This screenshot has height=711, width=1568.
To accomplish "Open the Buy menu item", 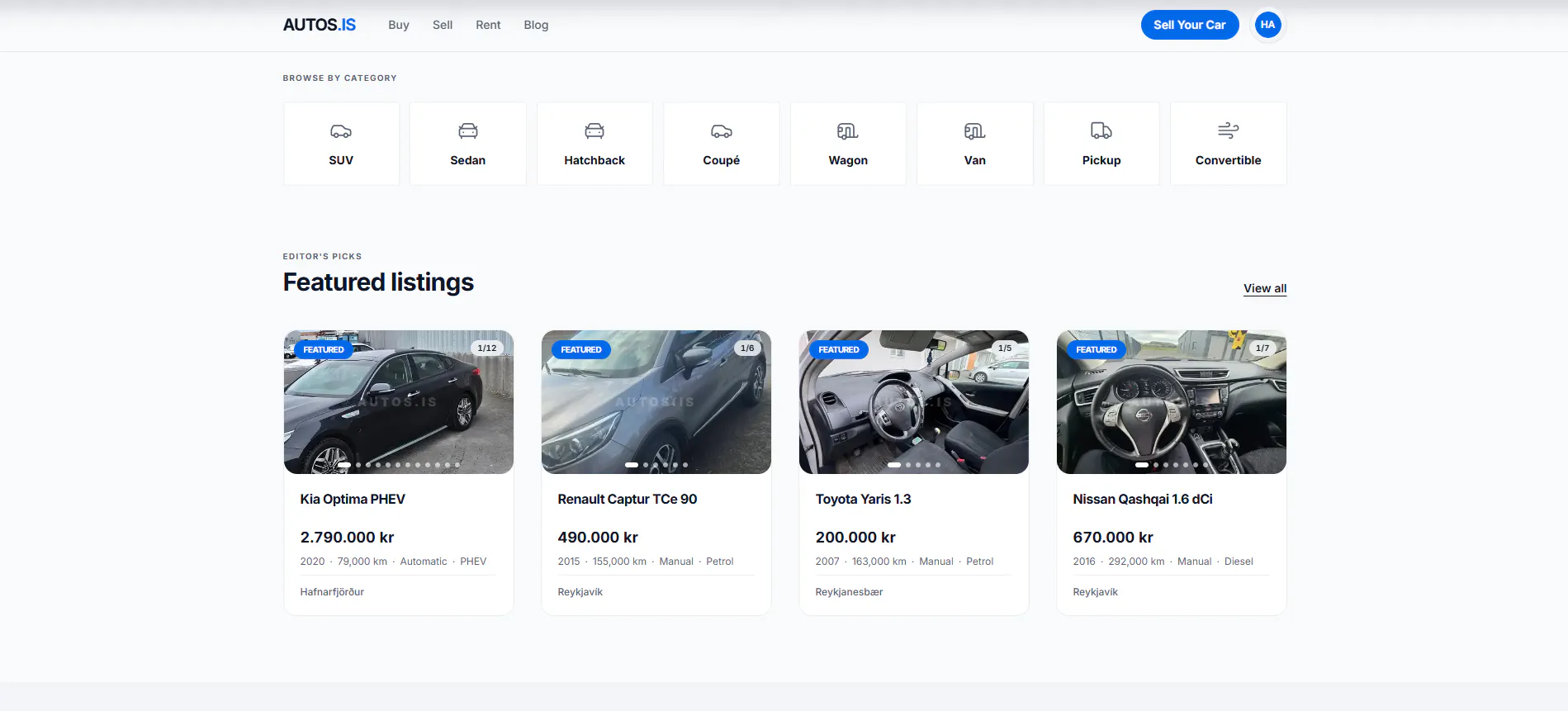I will [x=399, y=25].
